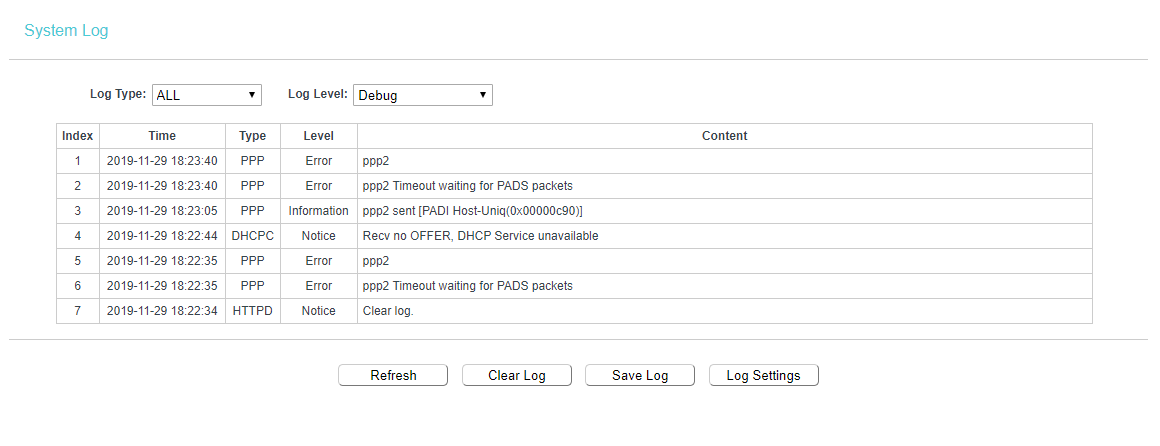Click the System Log heading
Screen dimensions: 1160x446
tap(66, 31)
